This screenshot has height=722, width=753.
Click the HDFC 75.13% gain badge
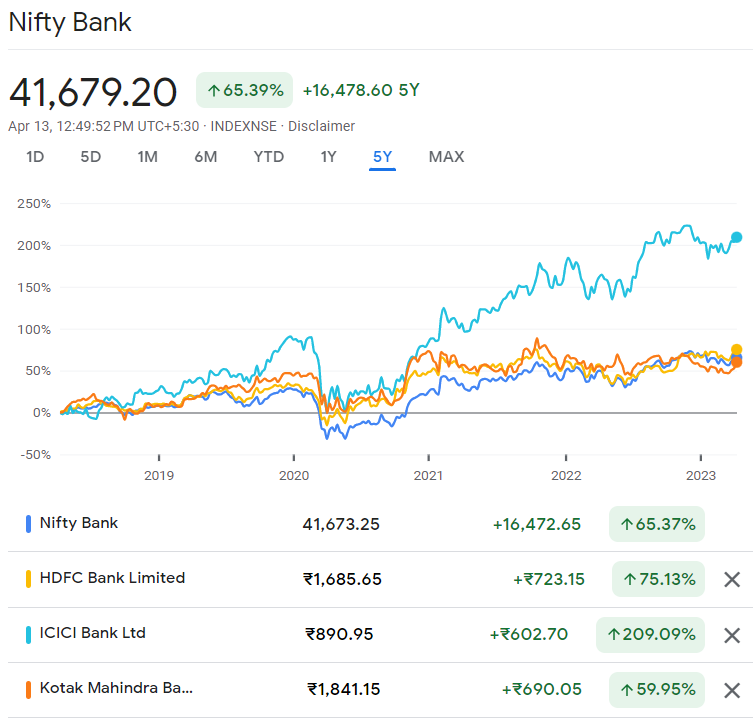(658, 579)
